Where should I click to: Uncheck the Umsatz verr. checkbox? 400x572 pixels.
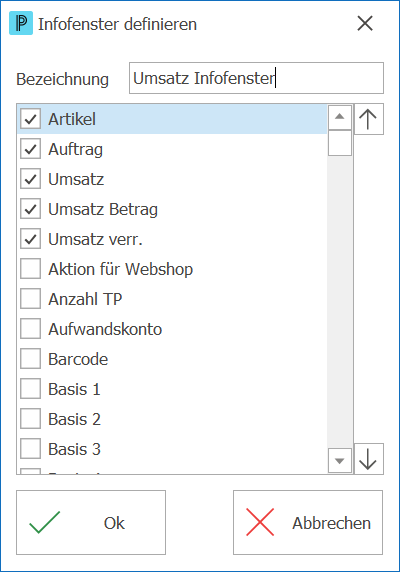coord(30,239)
